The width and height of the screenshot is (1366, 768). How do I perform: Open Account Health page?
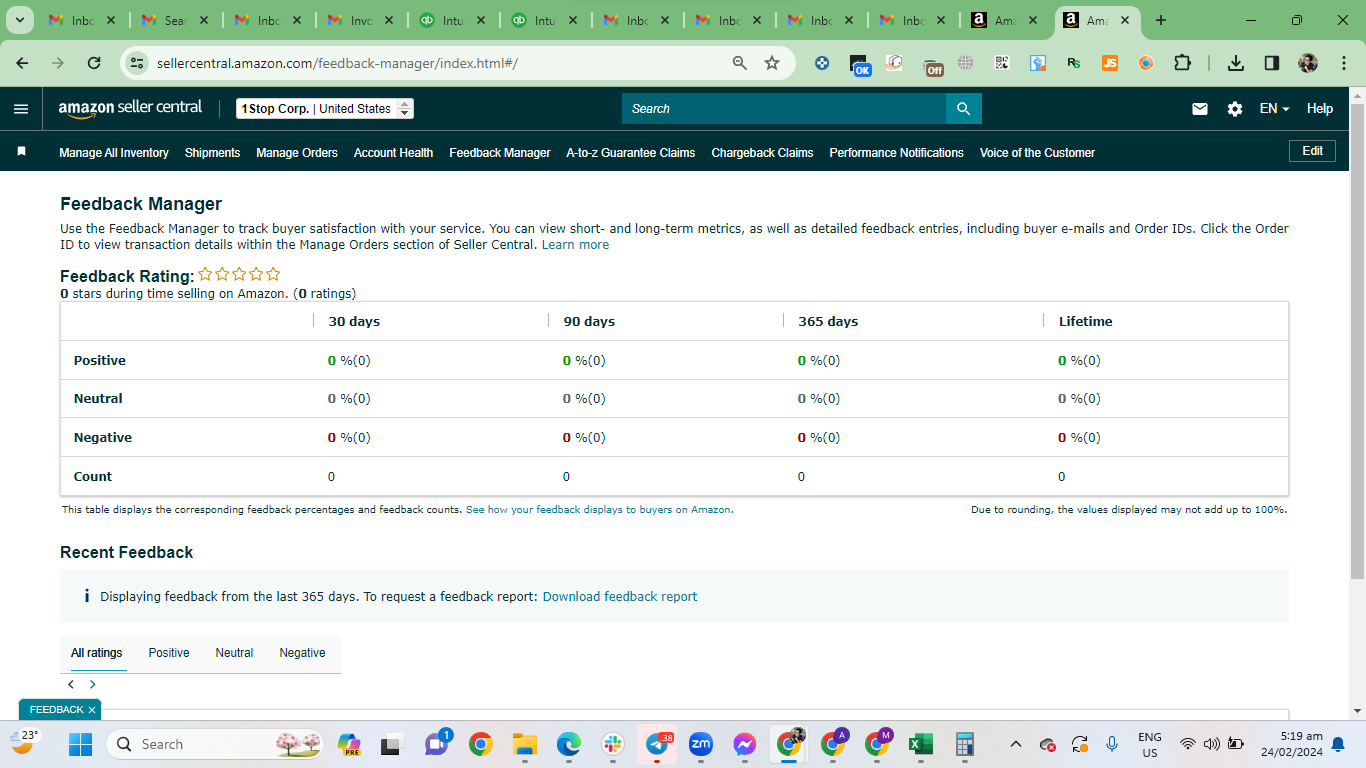(393, 153)
